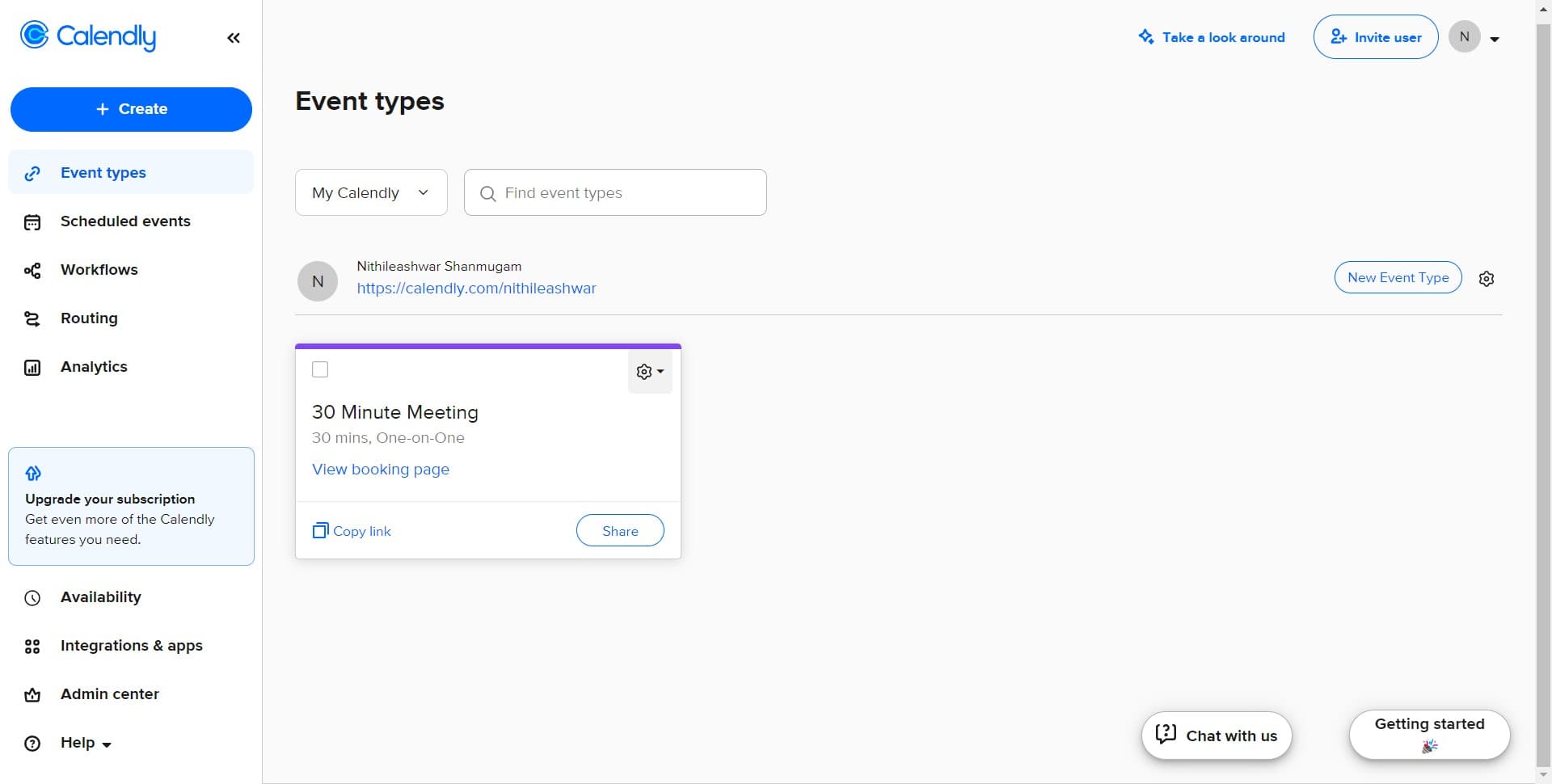Viewport: 1552px width, 784px height.
Task: Open settings gear next to New Event Type
Action: [x=1487, y=279]
